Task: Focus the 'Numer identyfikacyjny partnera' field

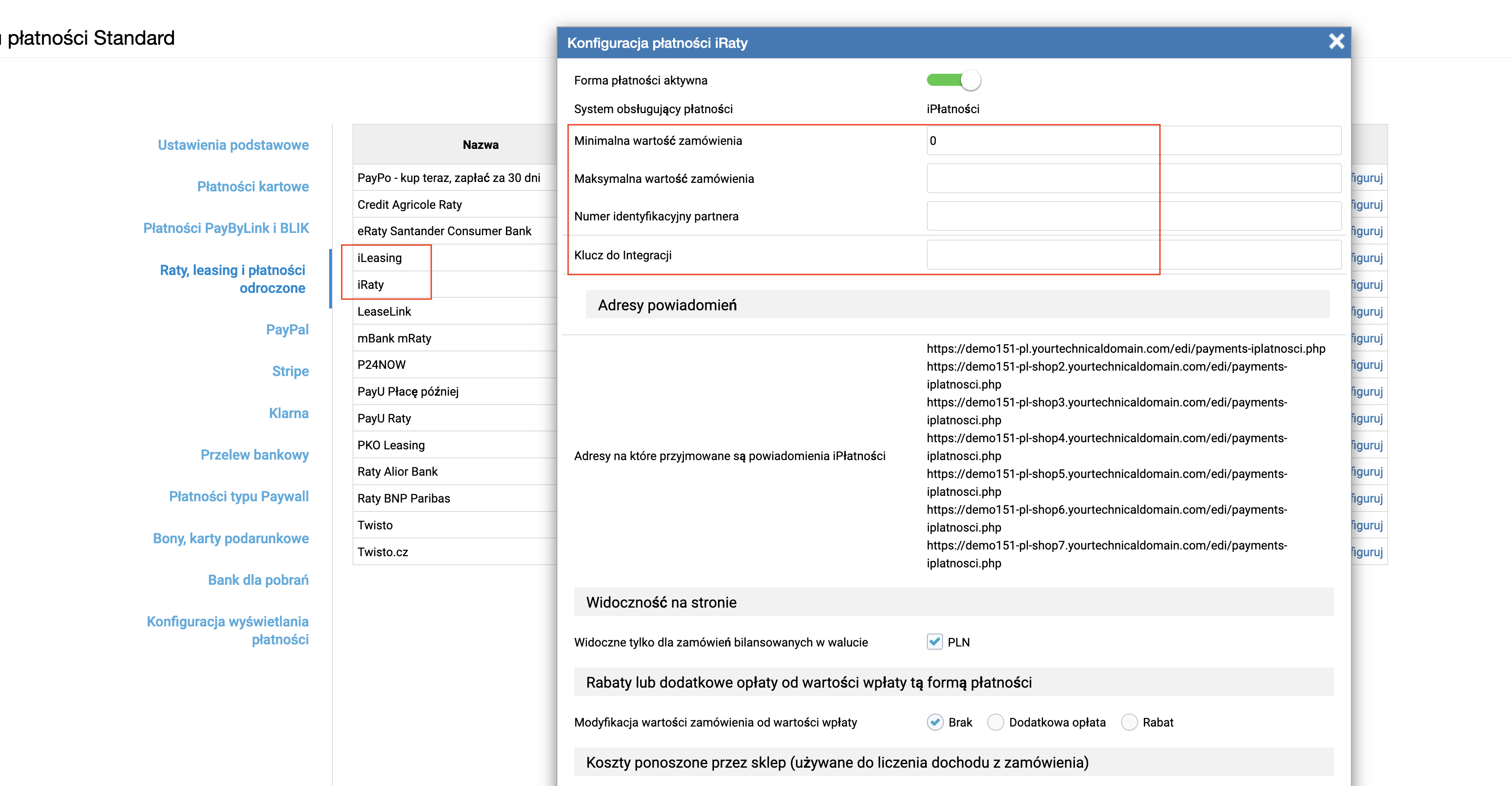Action: coord(1134,216)
